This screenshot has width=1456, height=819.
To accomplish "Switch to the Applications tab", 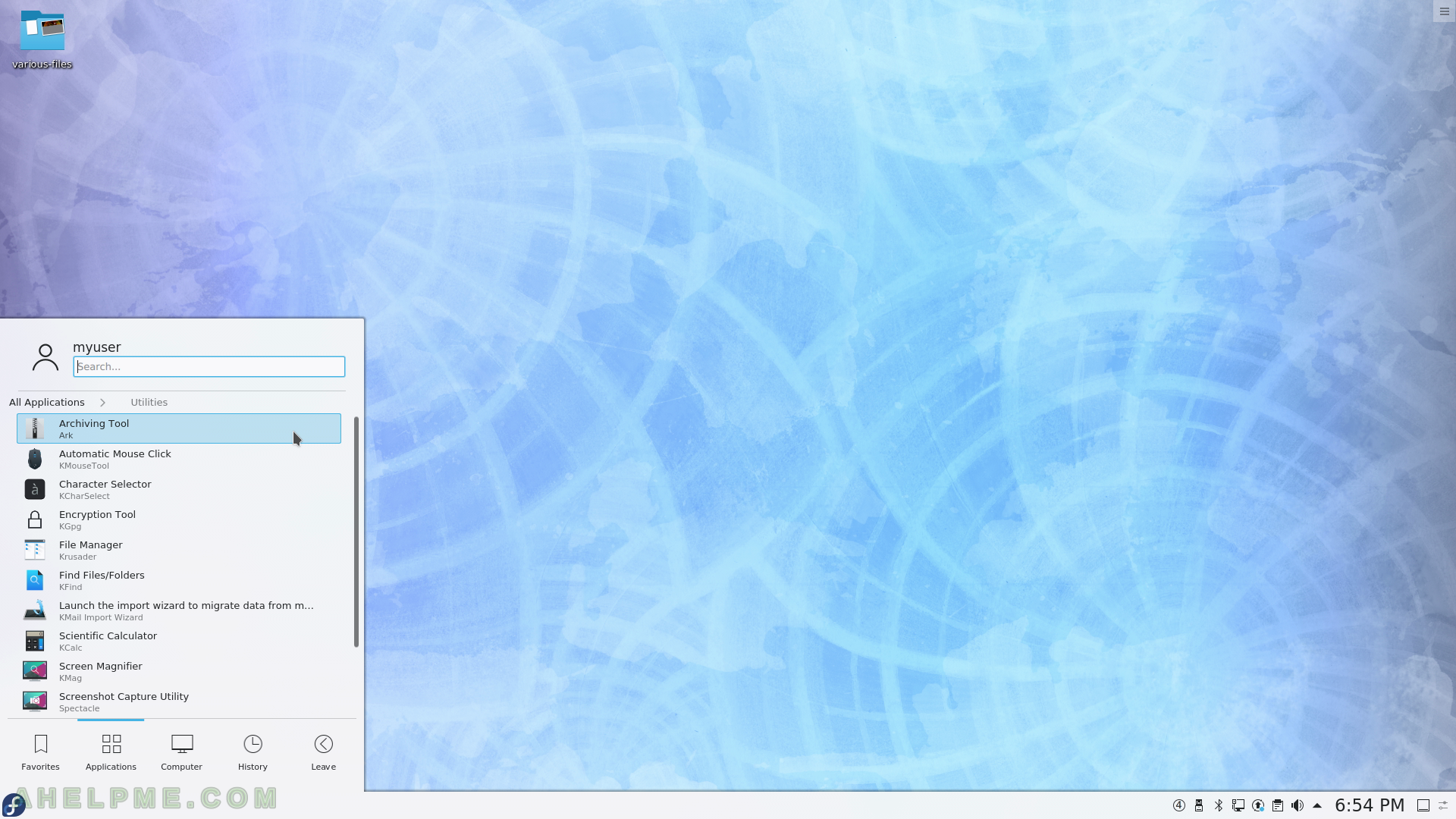I will [111, 753].
